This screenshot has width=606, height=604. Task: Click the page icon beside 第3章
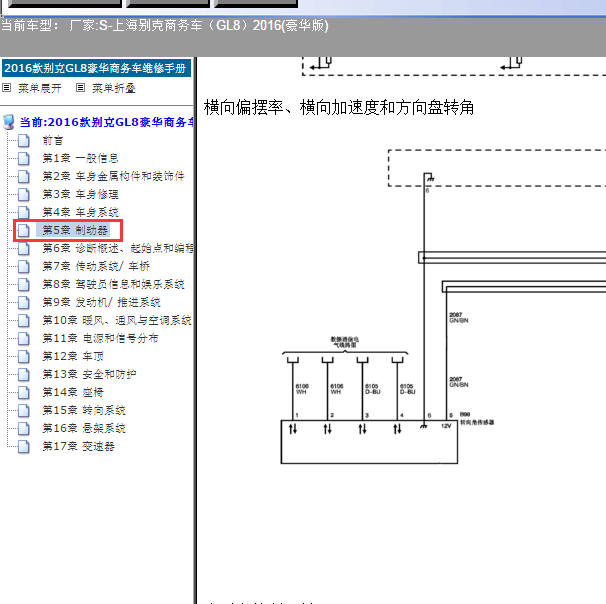tap(24, 194)
